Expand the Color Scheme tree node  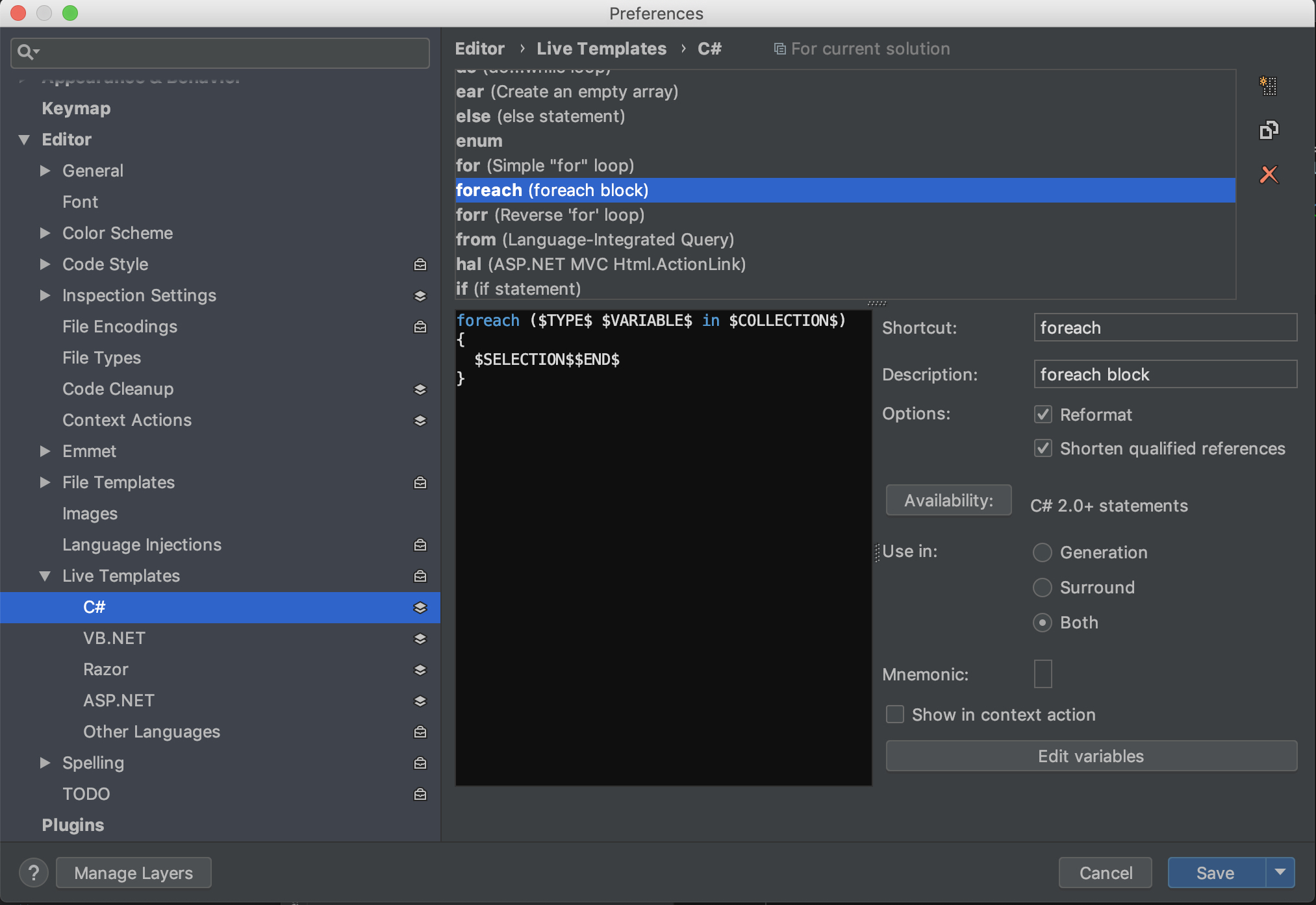click(45, 233)
